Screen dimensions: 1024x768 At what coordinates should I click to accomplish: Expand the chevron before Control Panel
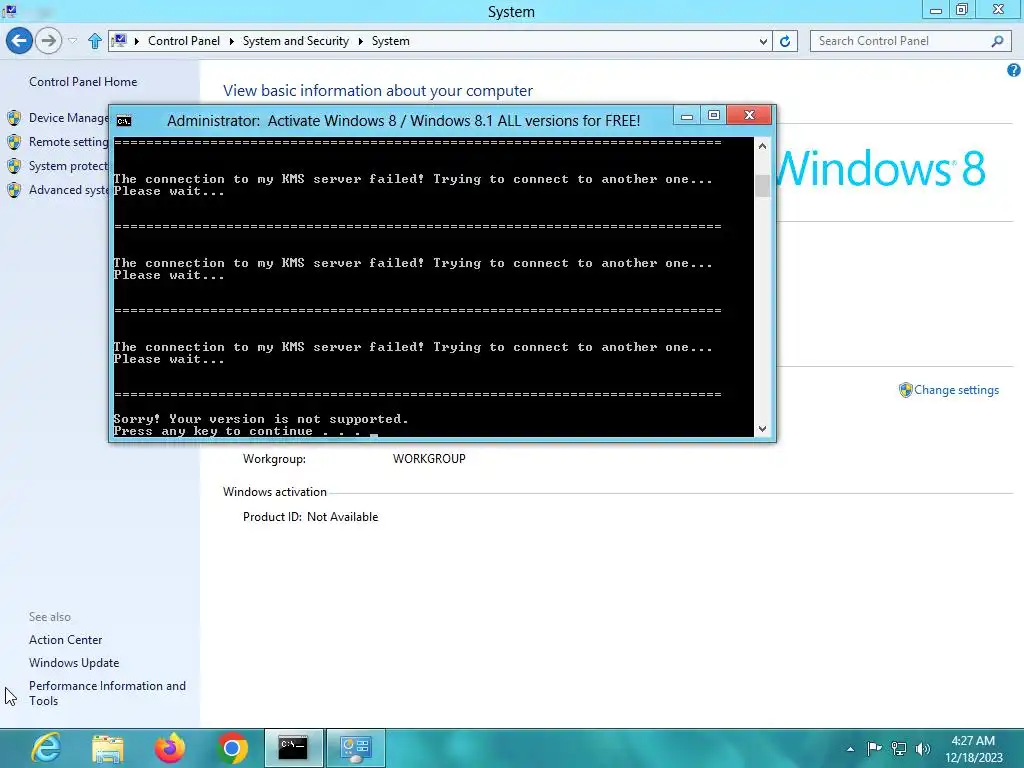click(136, 41)
